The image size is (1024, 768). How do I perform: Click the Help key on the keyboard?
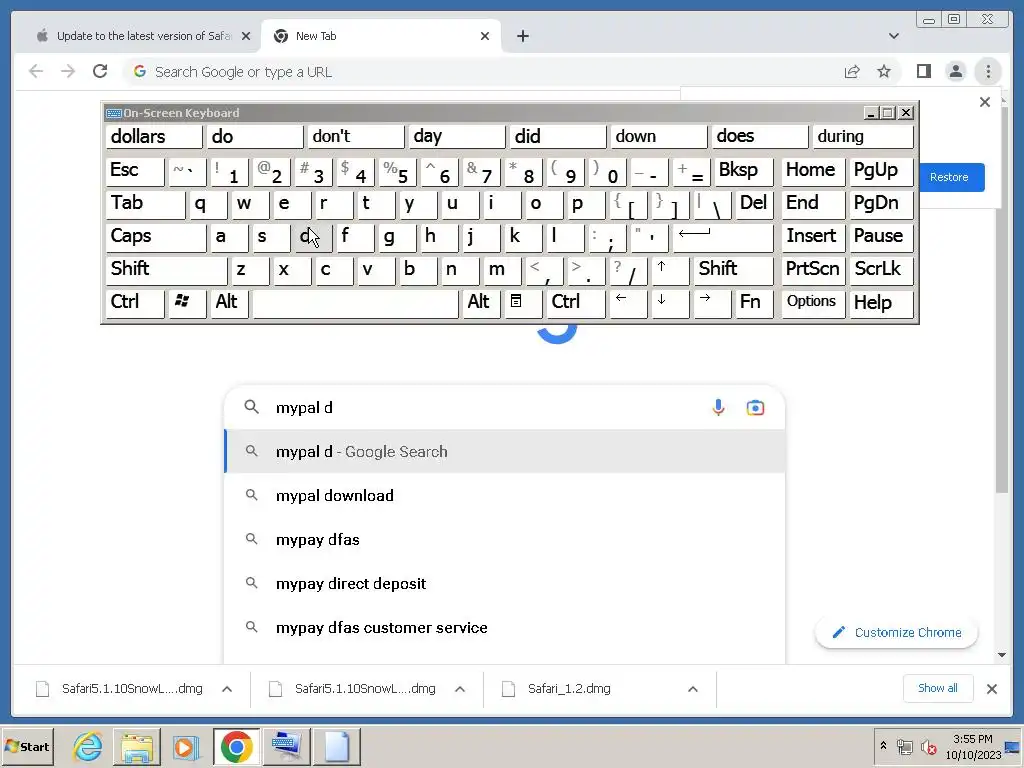pos(880,303)
